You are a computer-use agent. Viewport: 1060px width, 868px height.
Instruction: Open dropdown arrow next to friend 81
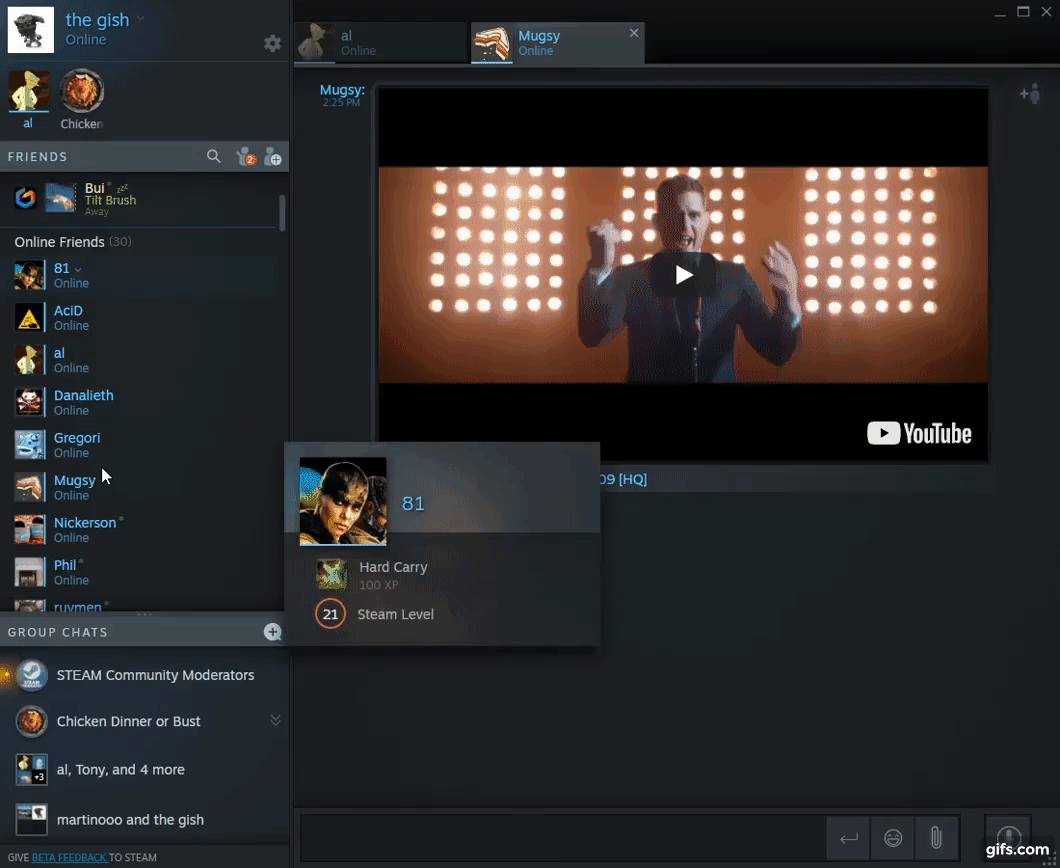click(x=78, y=269)
